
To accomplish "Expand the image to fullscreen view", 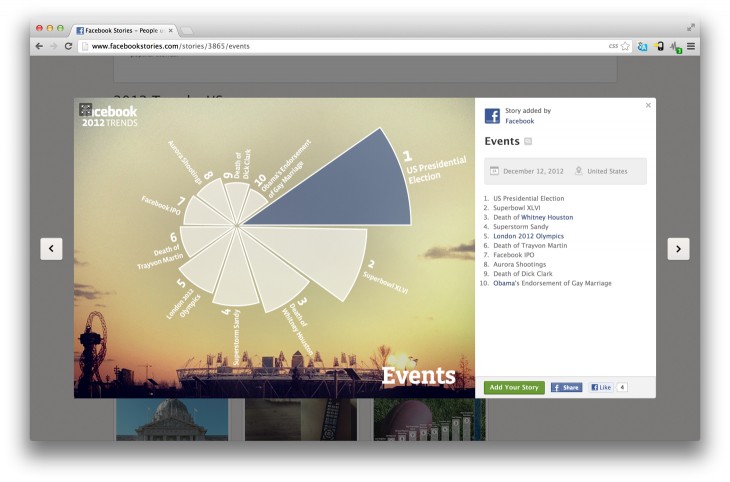I will 86,110.
